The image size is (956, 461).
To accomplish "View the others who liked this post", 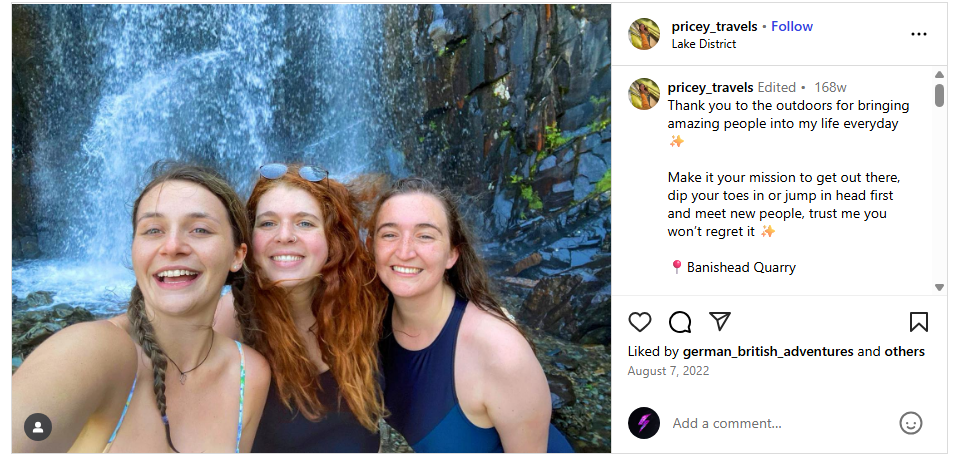I will pos(904,352).
